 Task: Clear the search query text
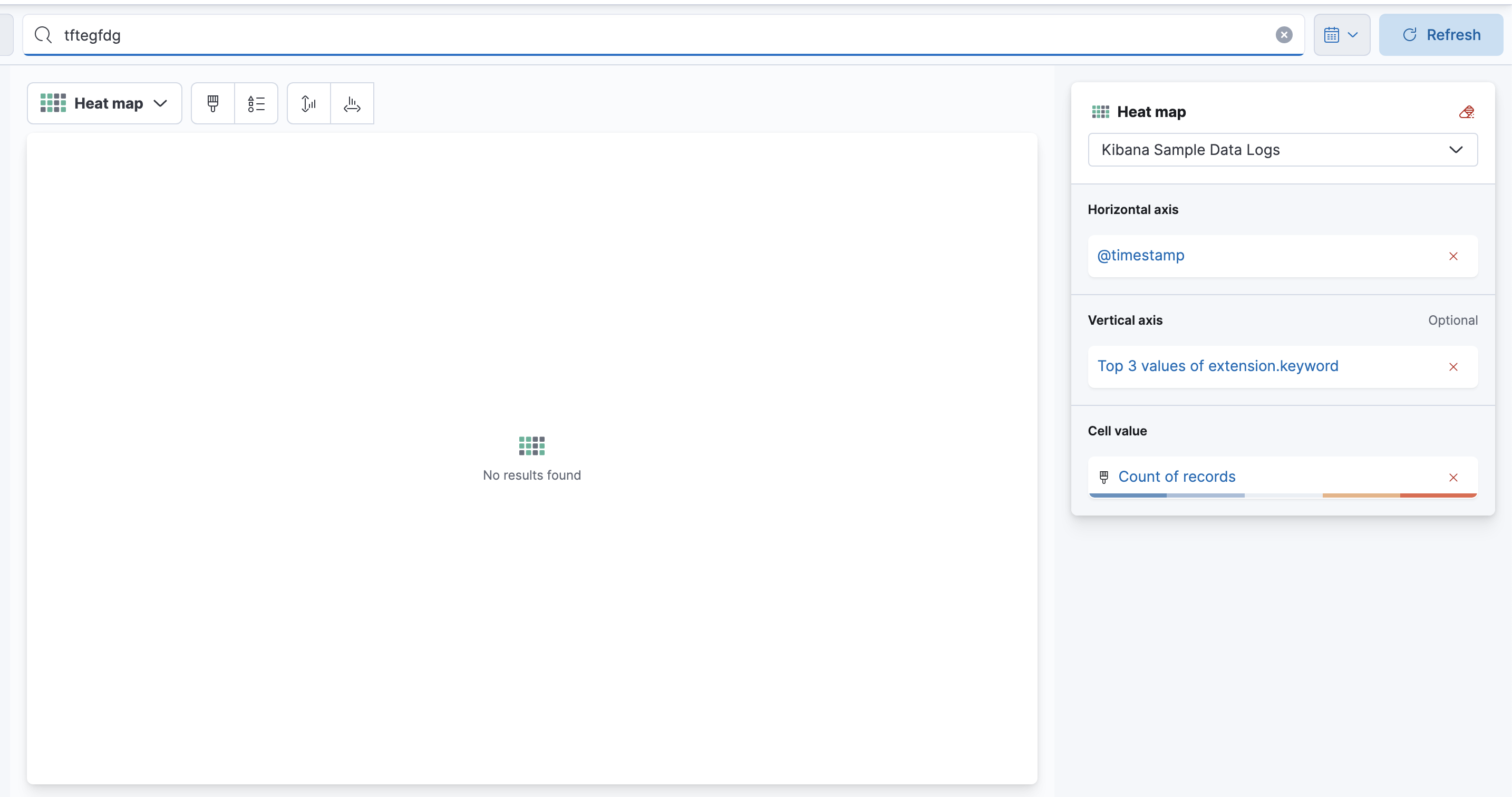coord(1284,35)
